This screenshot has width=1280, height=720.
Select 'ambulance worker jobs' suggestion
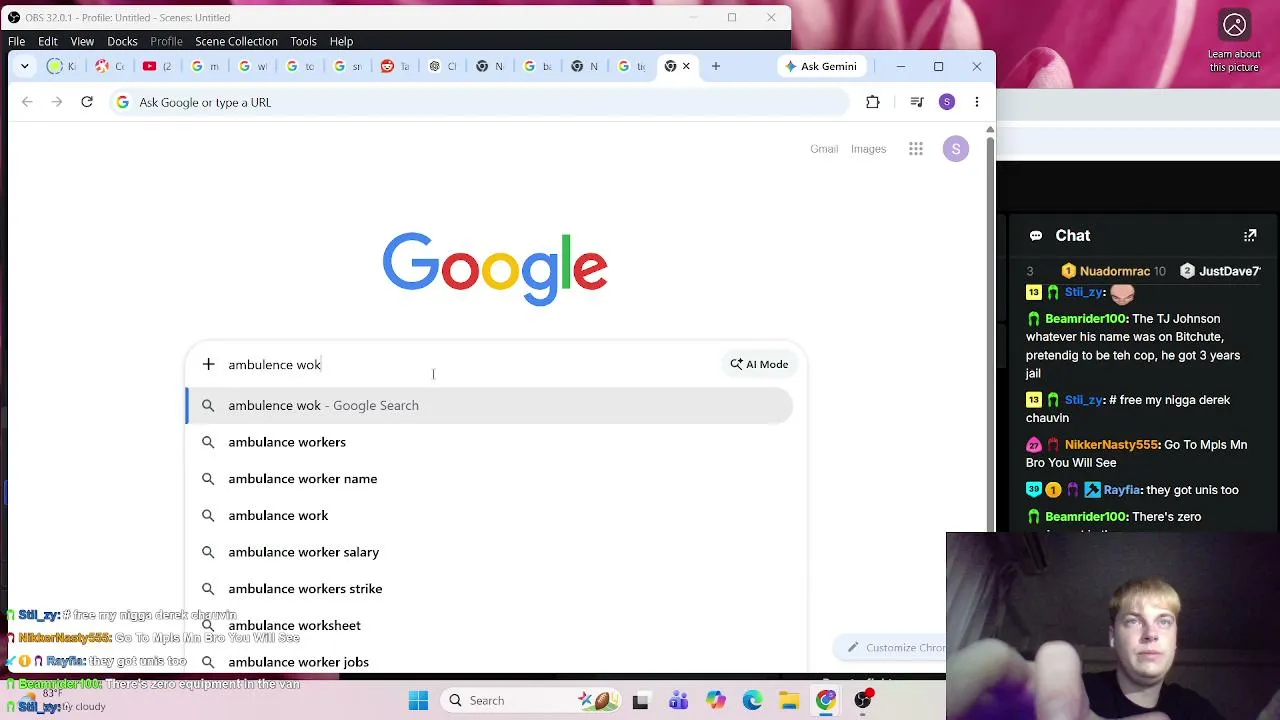490,662
